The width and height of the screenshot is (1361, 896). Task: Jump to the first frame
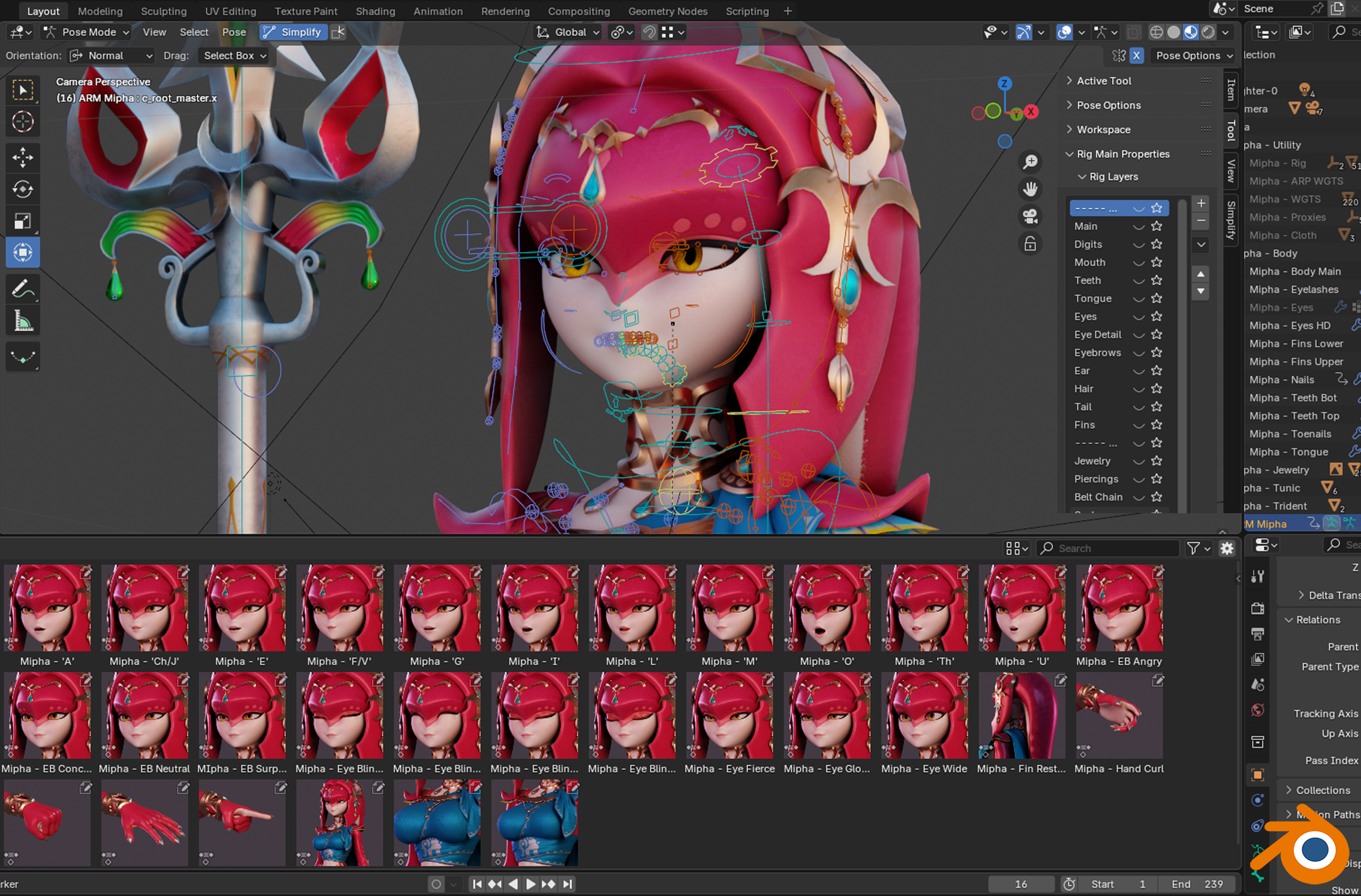tap(477, 884)
